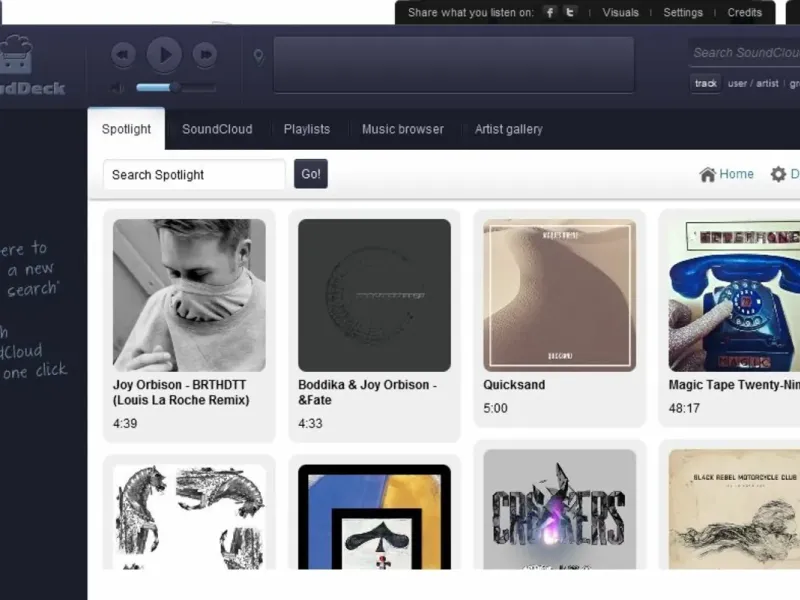Click the Magic Tape Twenty-Nine title
Screen dimensions: 800x600
click(734, 385)
